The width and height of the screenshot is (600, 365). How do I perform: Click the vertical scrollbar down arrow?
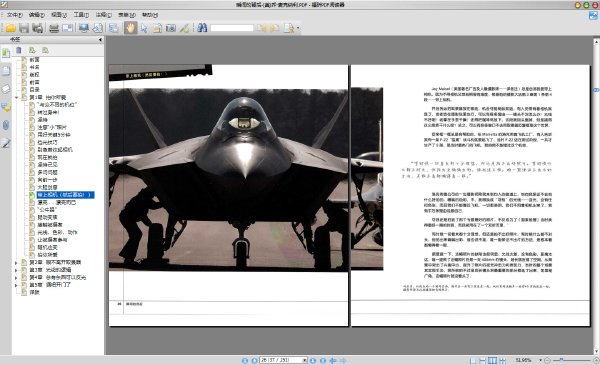pos(596,352)
